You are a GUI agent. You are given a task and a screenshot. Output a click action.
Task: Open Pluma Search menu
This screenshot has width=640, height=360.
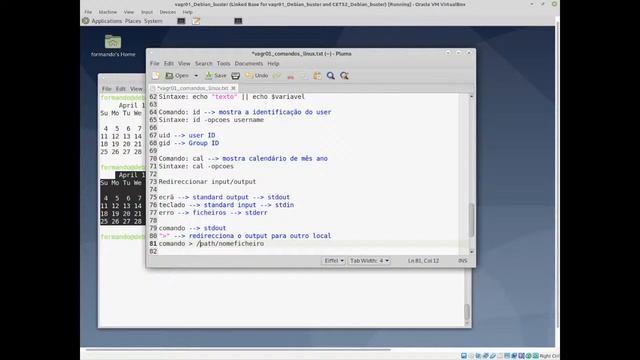tap(203, 64)
